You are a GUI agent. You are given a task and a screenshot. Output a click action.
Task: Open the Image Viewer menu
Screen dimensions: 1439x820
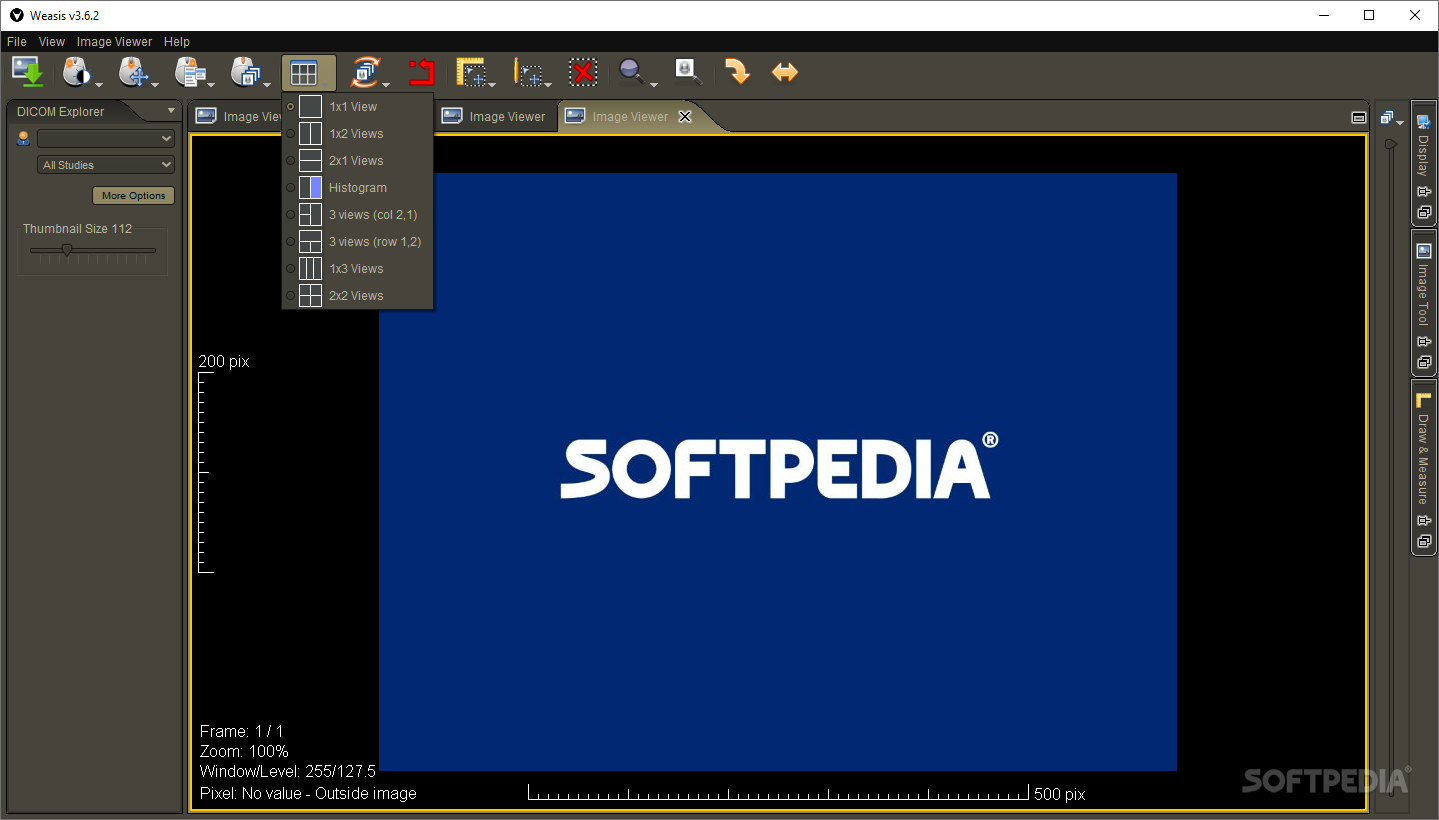[x=115, y=42]
